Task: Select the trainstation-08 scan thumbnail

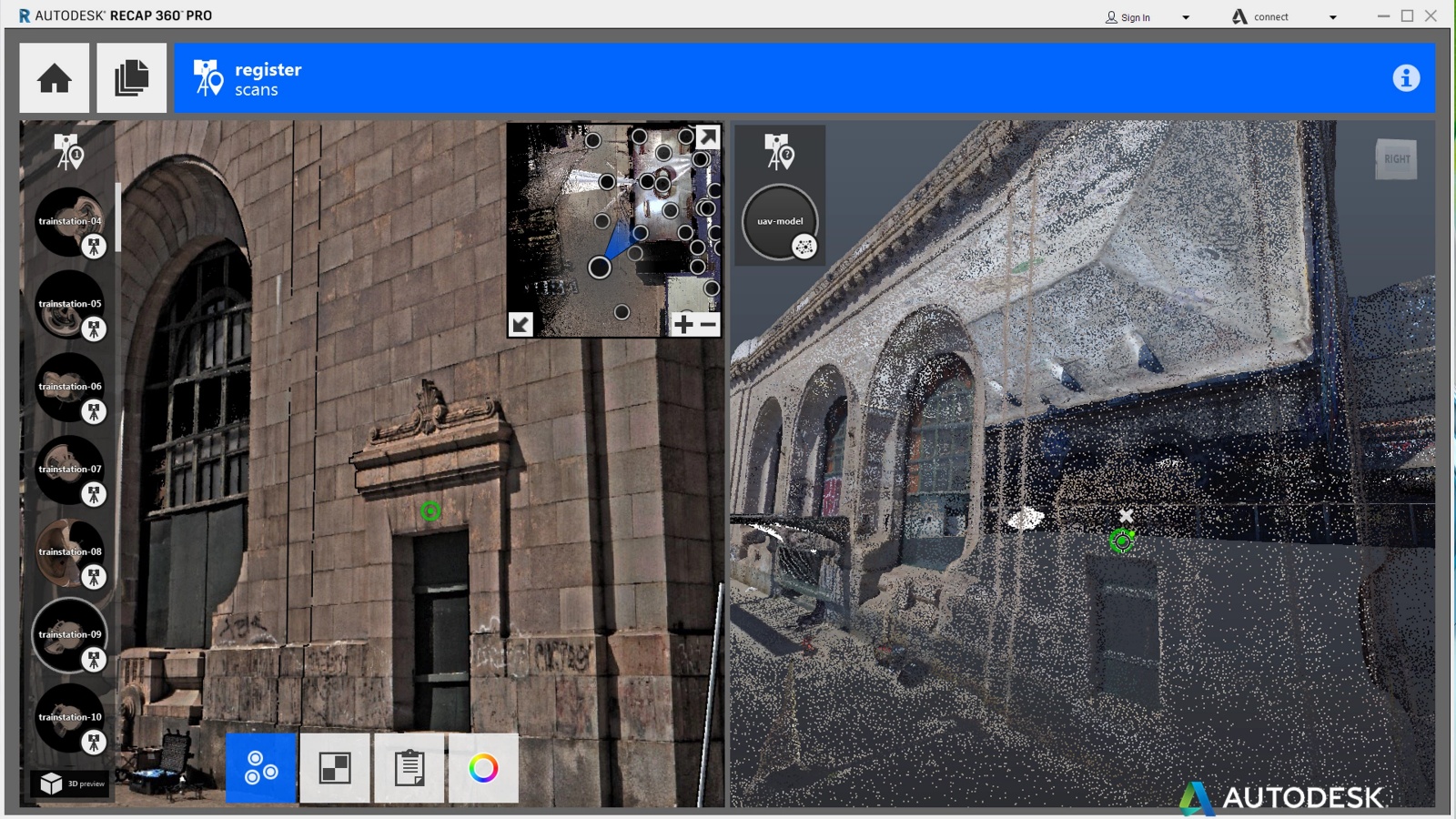Action: tap(69, 552)
